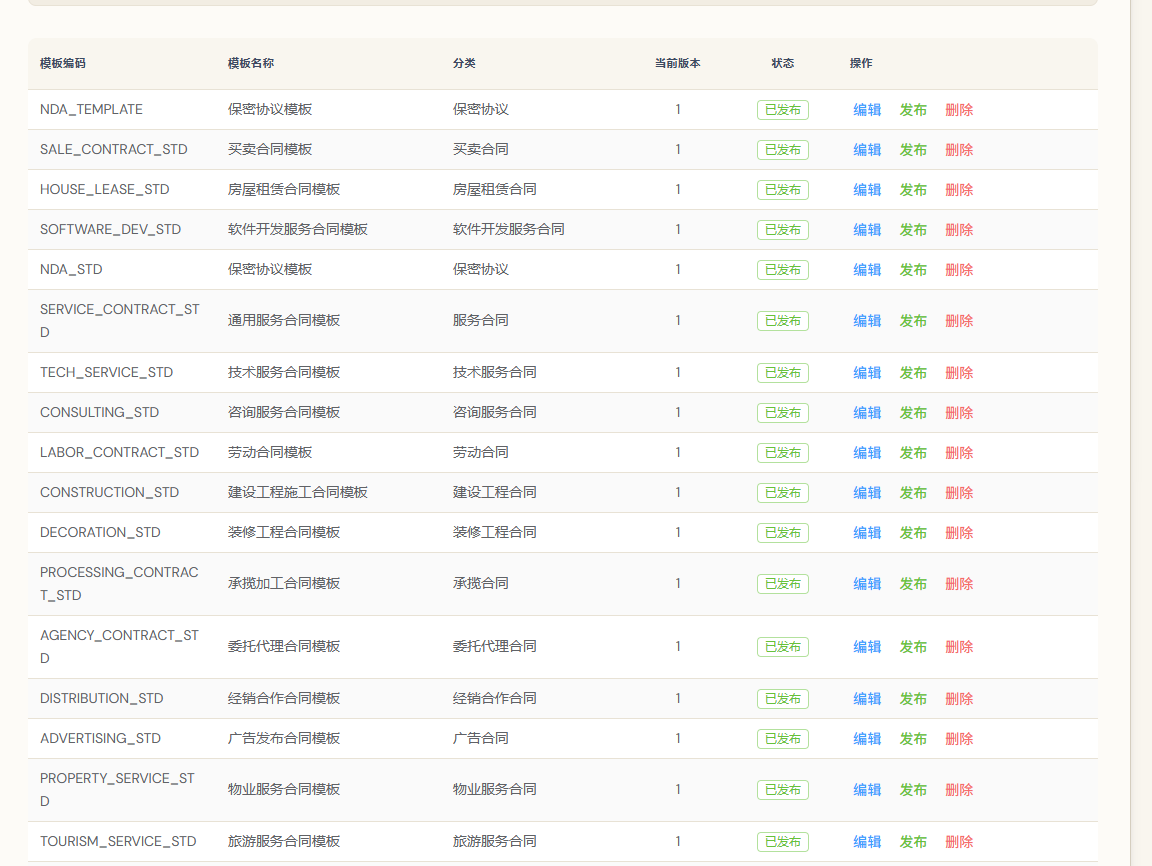Edit the SERVICE_CONTRACT_STD template
Screen dimensions: 1152x866
867,321
